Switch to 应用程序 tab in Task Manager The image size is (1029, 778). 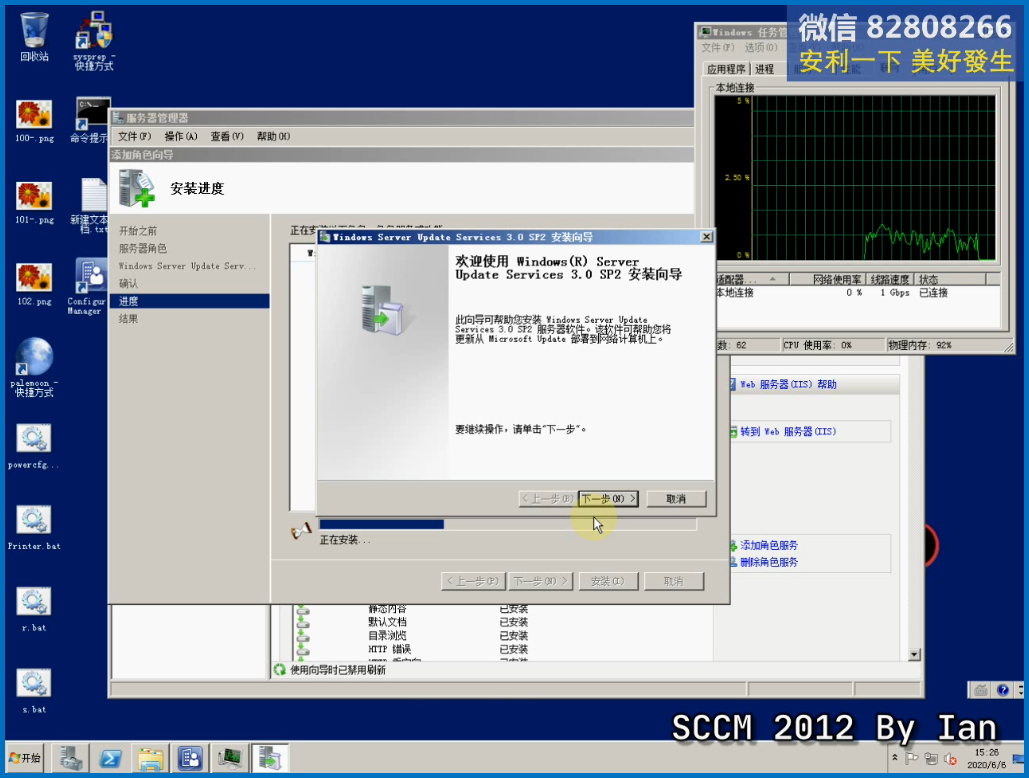(x=726, y=69)
